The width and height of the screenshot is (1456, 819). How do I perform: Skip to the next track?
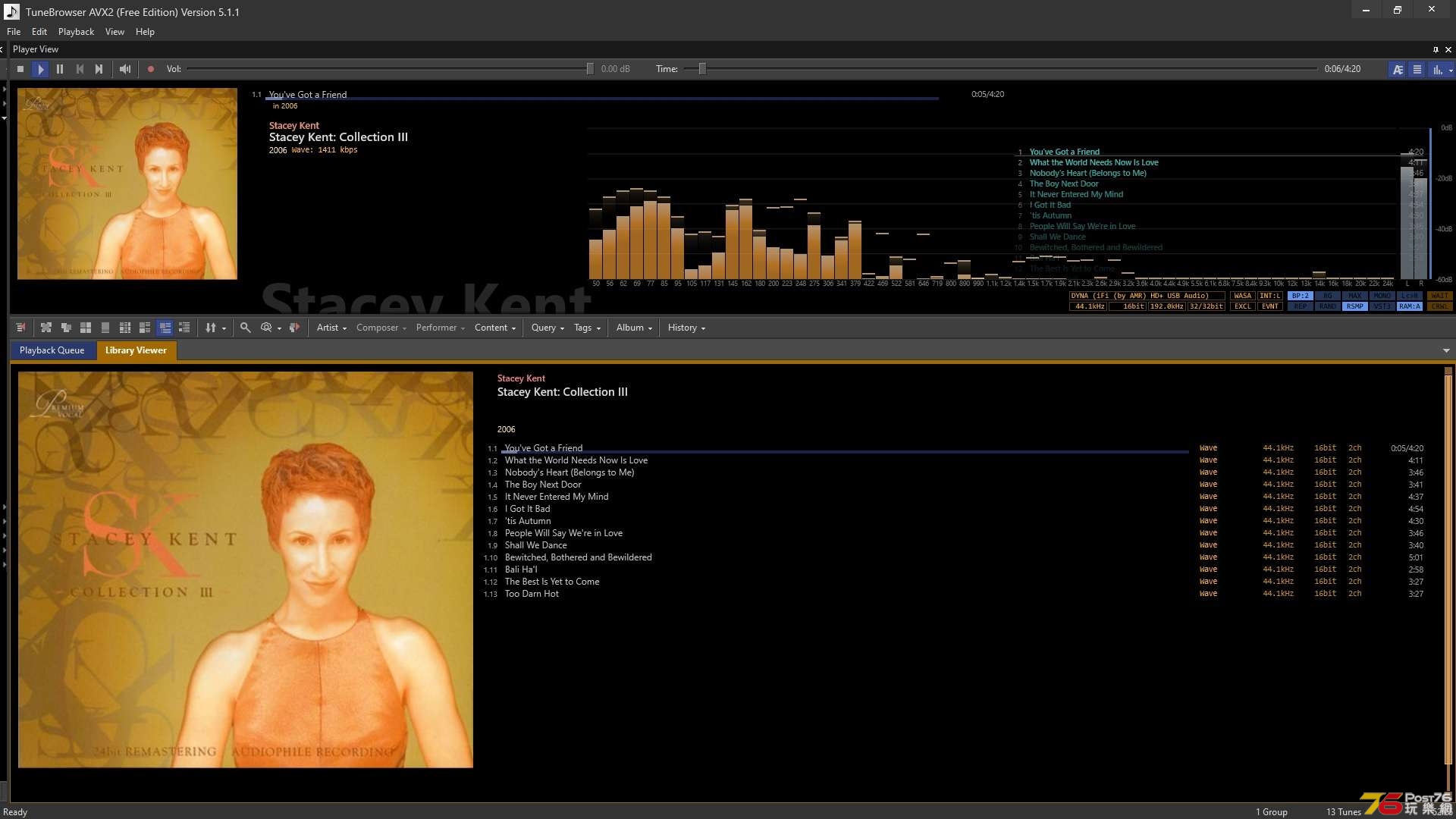tap(99, 69)
